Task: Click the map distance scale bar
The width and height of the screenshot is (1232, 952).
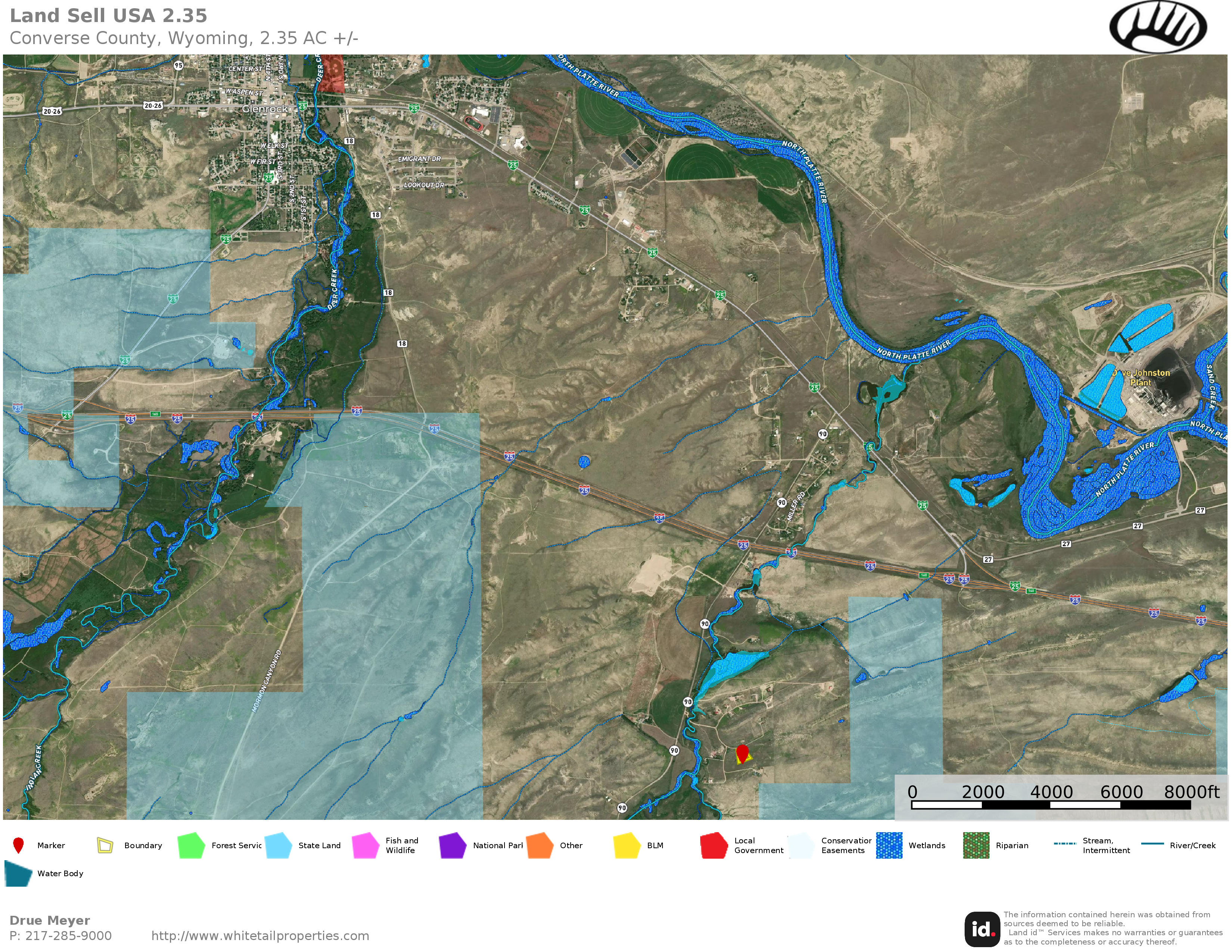Action: 1051,805
